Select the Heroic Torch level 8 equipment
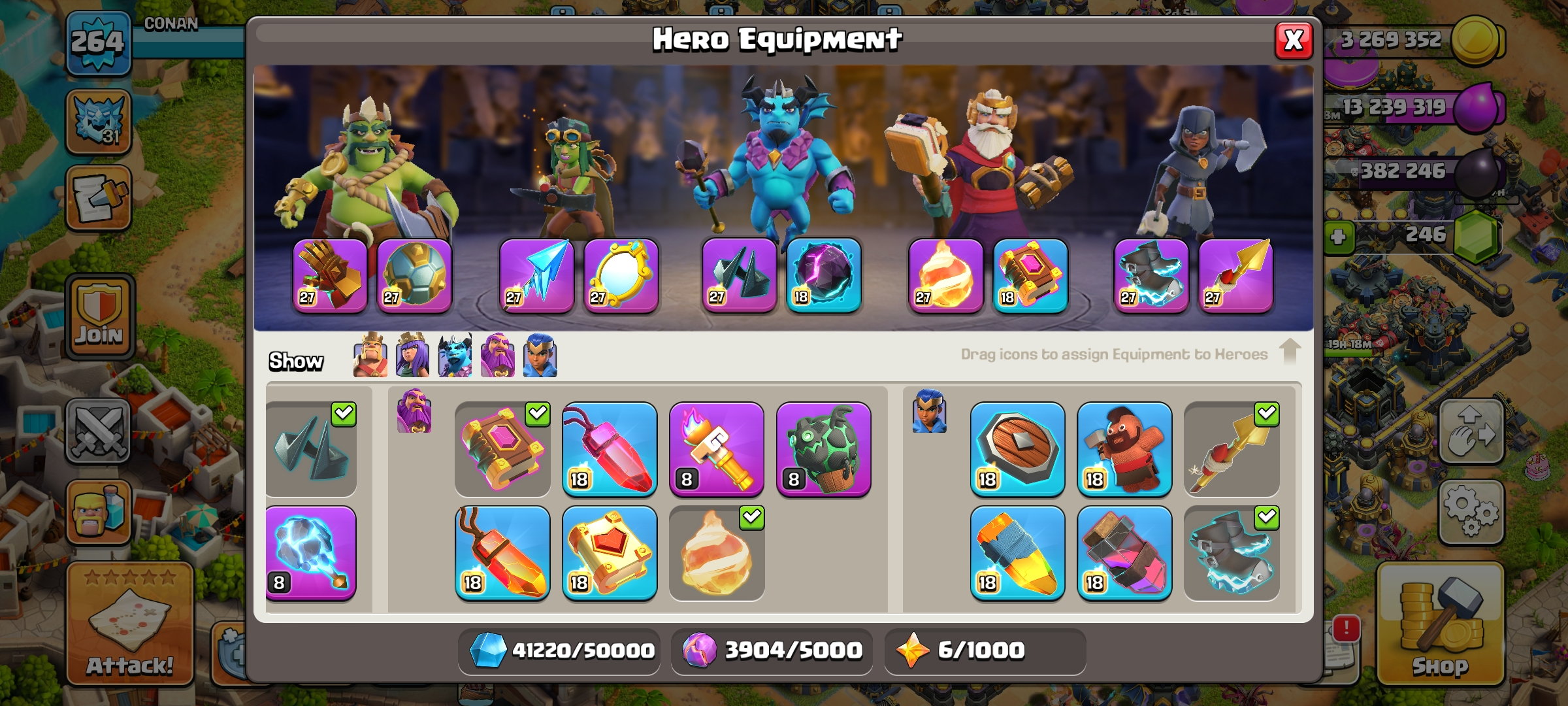Image resolution: width=1568 pixels, height=706 pixels. coord(717,449)
